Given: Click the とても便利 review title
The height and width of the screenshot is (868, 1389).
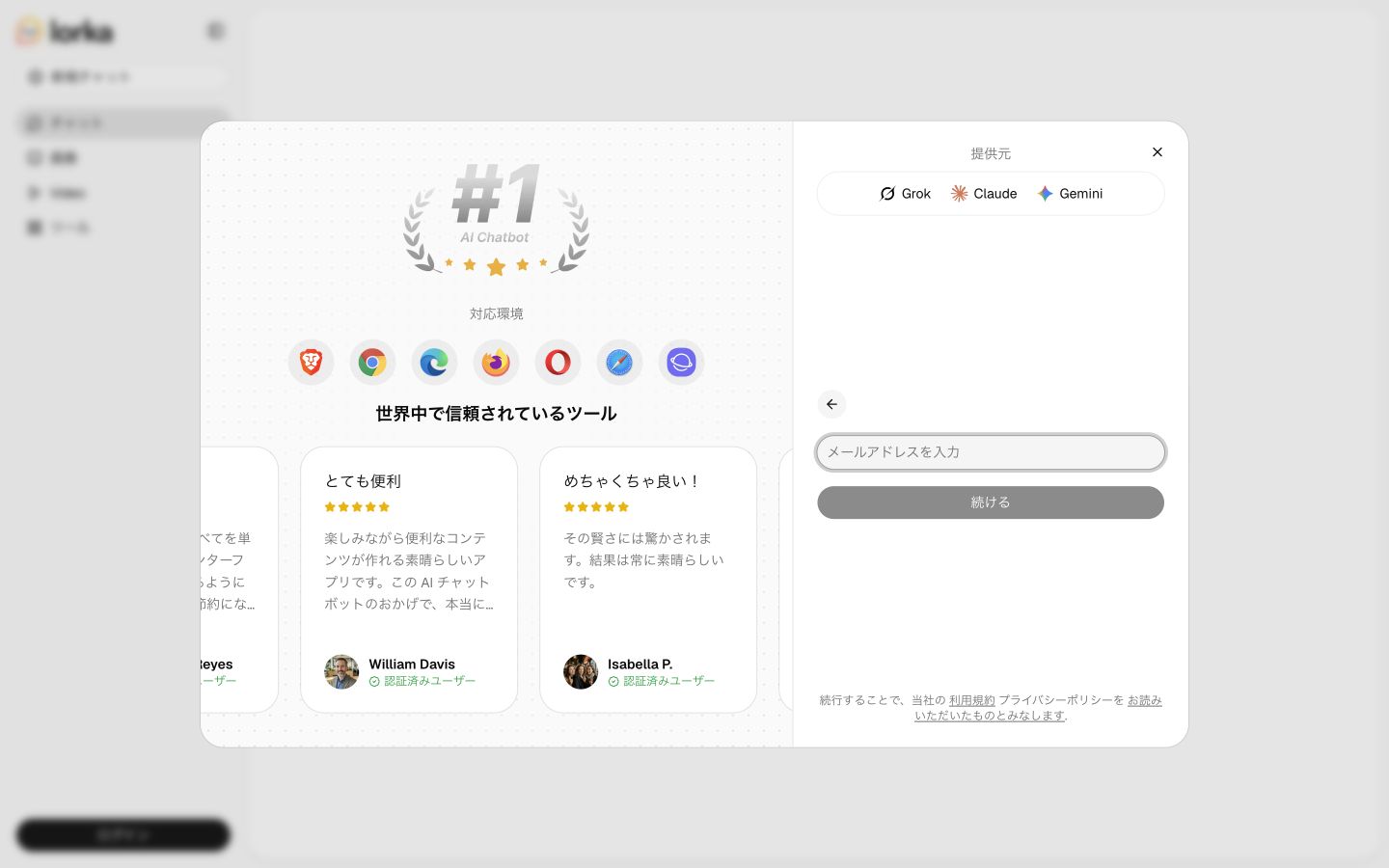Looking at the screenshot, I should pyautogui.click(x=363, y=481).
